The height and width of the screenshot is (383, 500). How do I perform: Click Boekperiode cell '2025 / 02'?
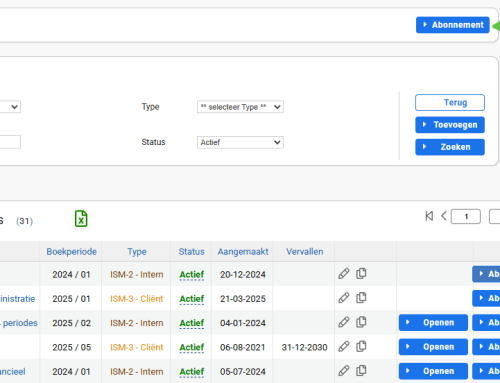(x=71, y=323)
